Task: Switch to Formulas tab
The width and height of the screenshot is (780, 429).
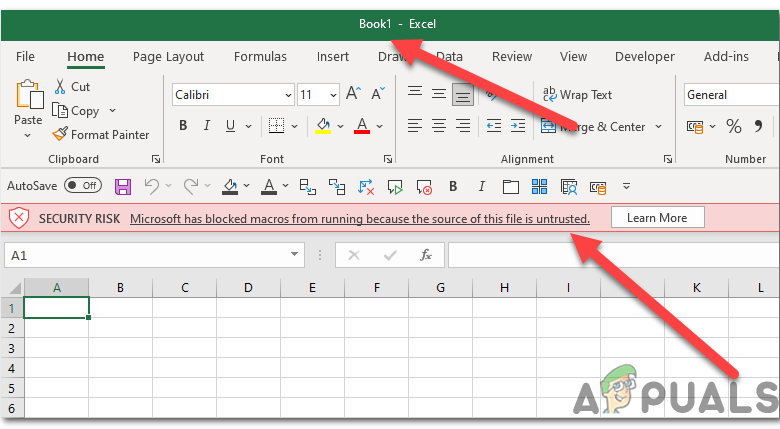Action: click(x=260, y=57)
